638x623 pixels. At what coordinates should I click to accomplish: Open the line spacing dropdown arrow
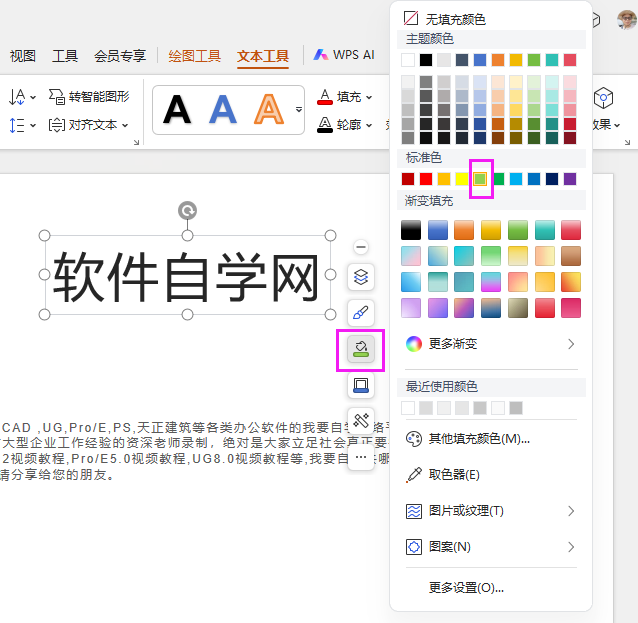tap(33, 125)
